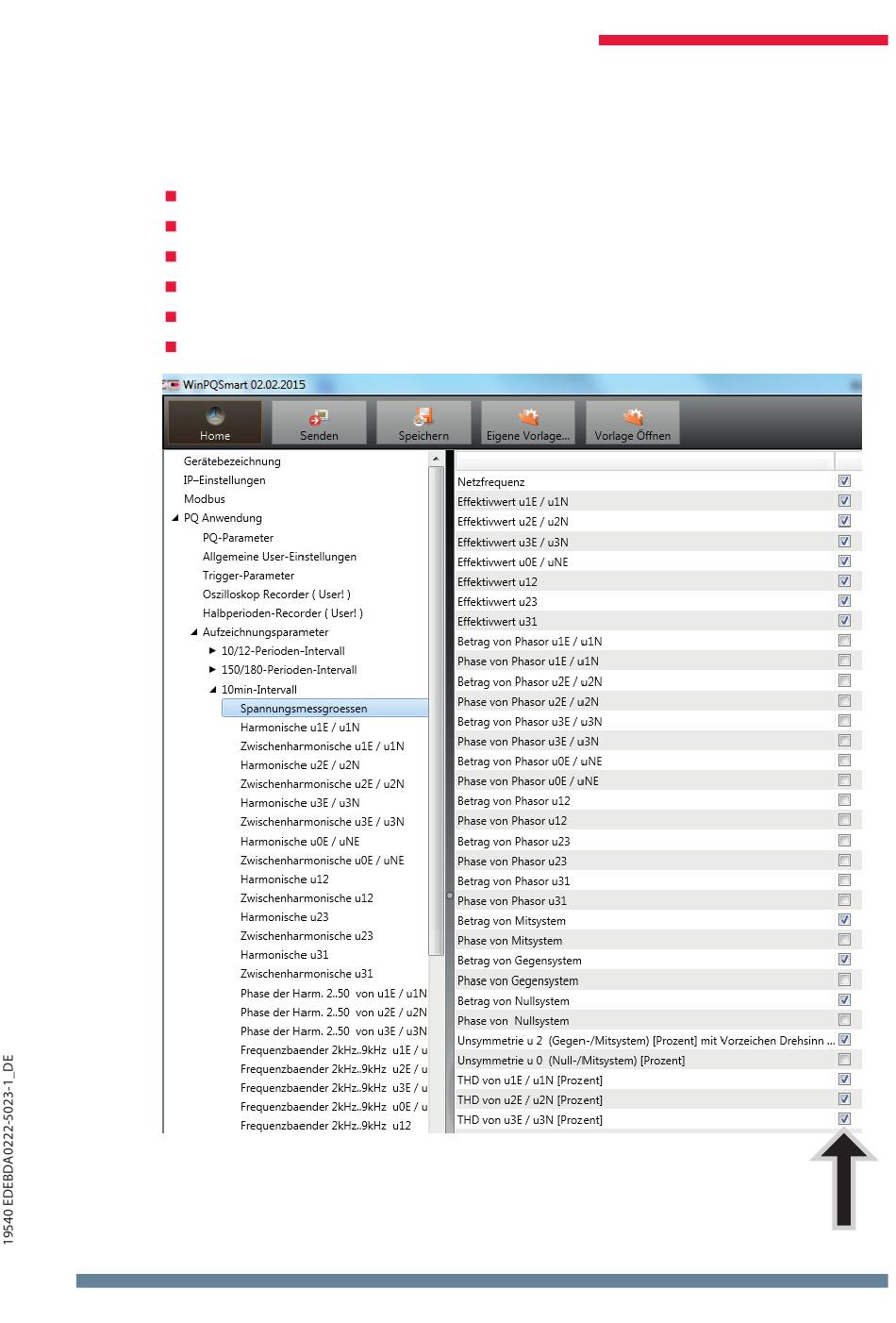
Task: Click the WinPQSmart title bar app icon
Action: 171,385
